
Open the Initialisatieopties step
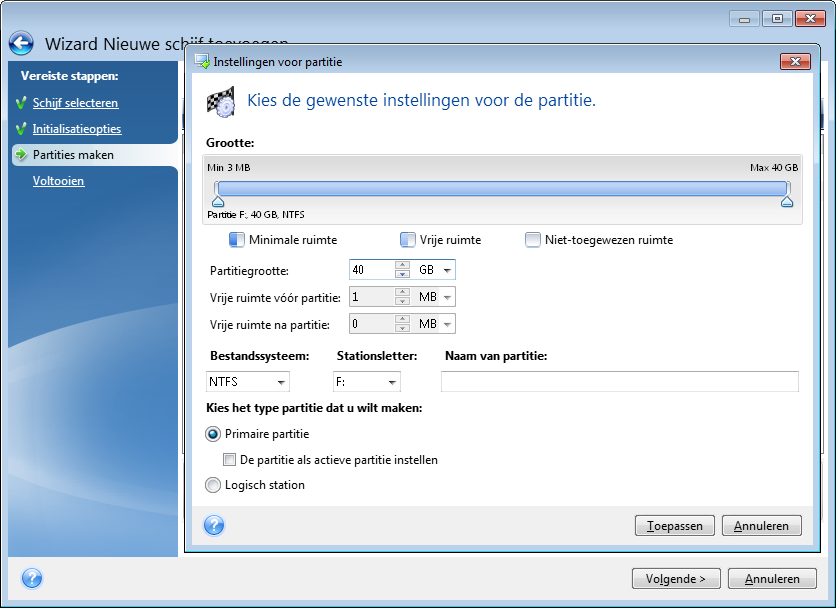click(x=77, y=129)
